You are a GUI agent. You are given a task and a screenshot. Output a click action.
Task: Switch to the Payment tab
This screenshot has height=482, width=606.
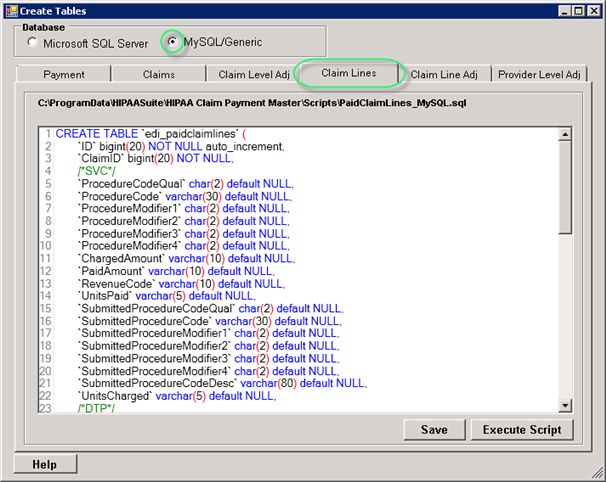click(x=64, y=74)
